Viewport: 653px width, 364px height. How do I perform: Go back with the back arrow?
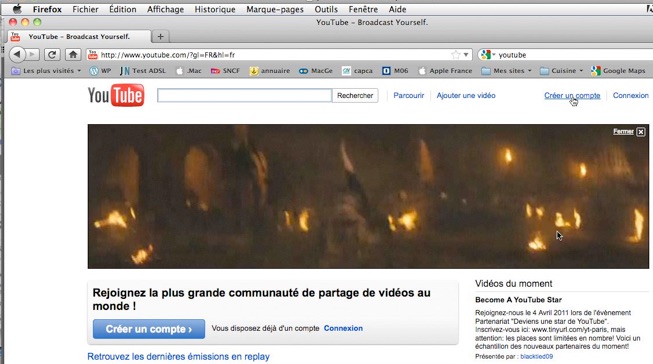[17, 55]
